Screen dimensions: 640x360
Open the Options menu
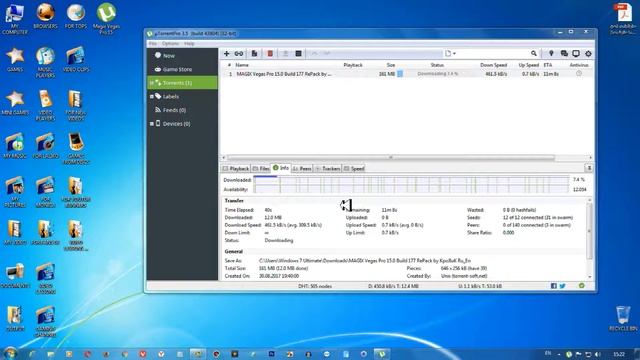coord(170,44)
